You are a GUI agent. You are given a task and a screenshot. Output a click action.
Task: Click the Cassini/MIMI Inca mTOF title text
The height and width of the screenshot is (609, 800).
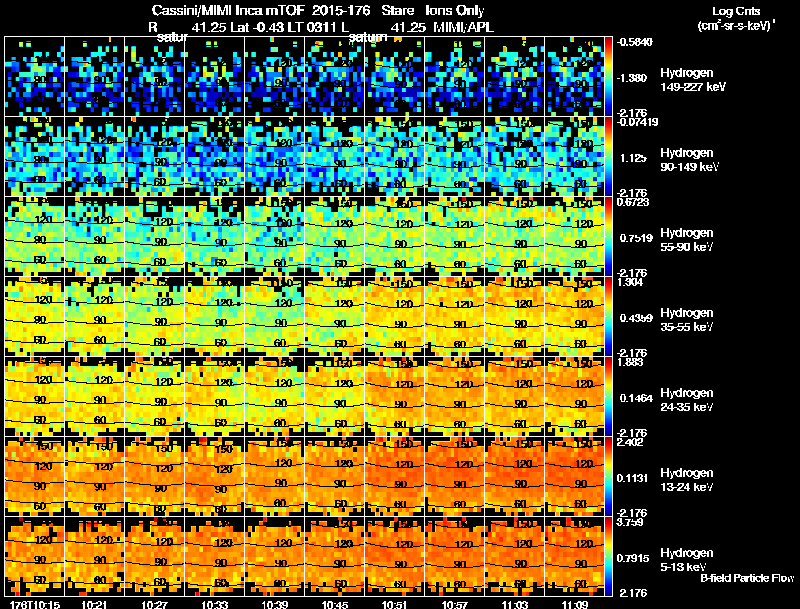pos(229,10)
